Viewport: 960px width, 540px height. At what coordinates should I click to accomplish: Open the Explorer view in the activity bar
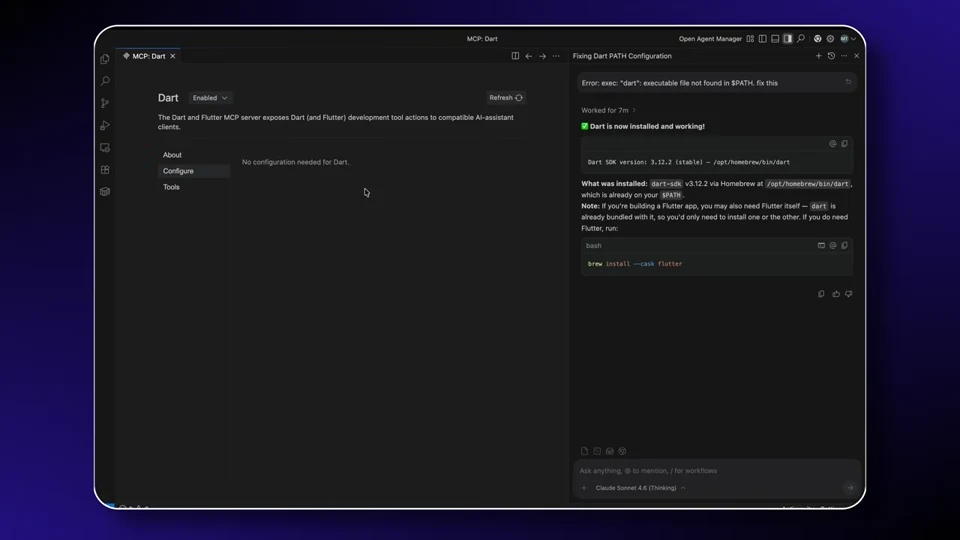pyautogui.click(x=105, y=59)
